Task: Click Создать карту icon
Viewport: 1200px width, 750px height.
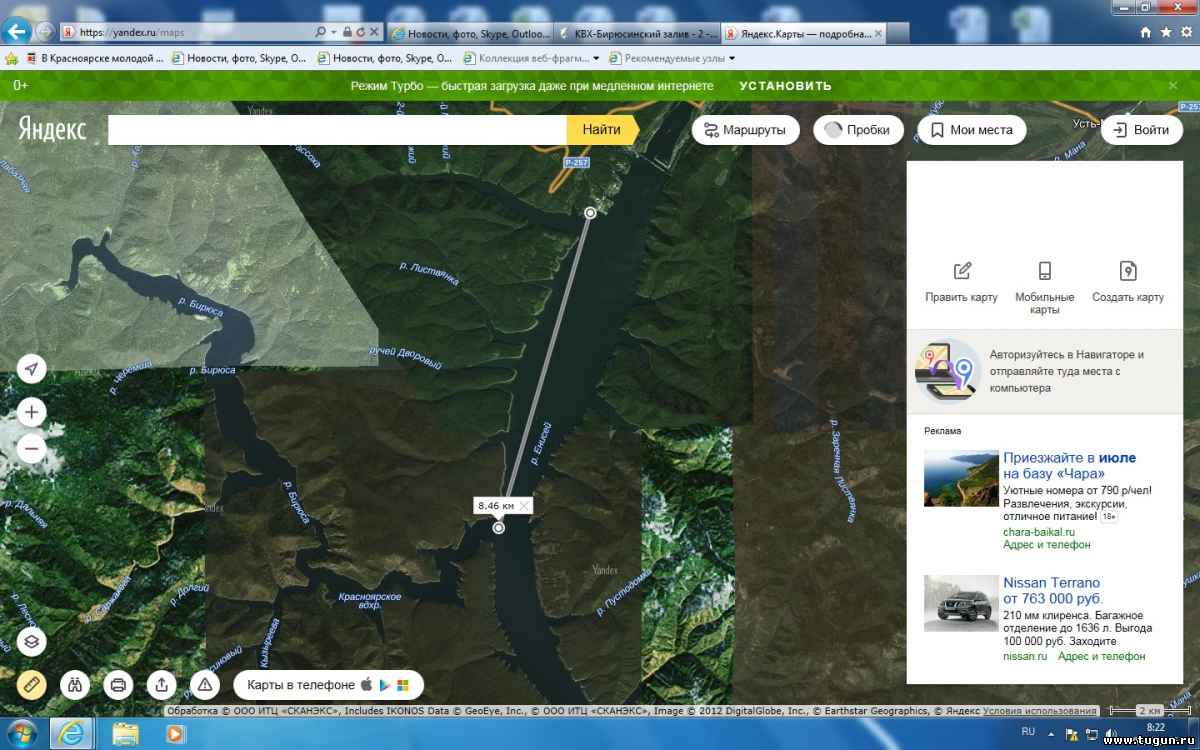Action: [x=1128, y=271]
